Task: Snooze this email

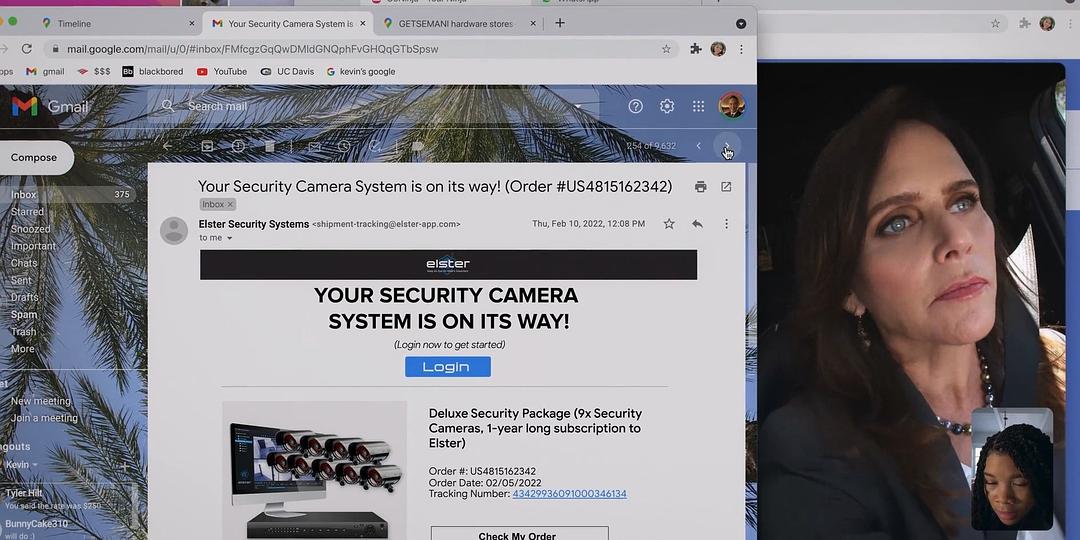Action: click(x=344, y=146)
